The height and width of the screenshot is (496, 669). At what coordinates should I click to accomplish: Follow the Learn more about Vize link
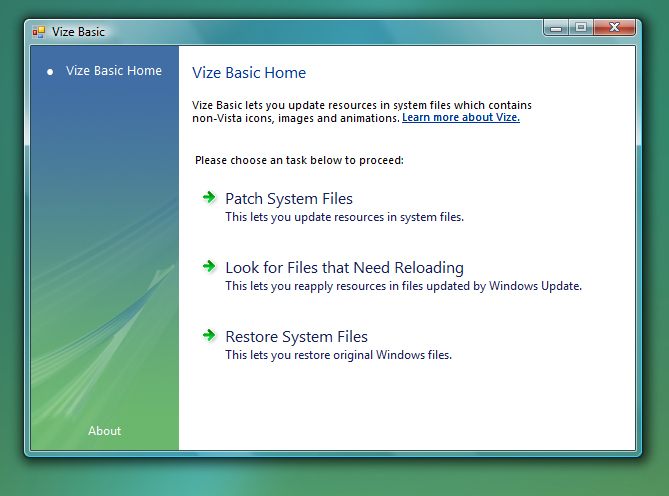click(x=461, y=117)
